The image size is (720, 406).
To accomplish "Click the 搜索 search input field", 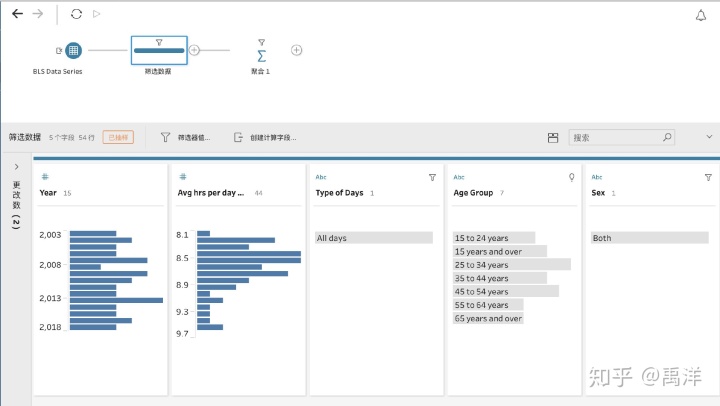I will click(615, 137).
